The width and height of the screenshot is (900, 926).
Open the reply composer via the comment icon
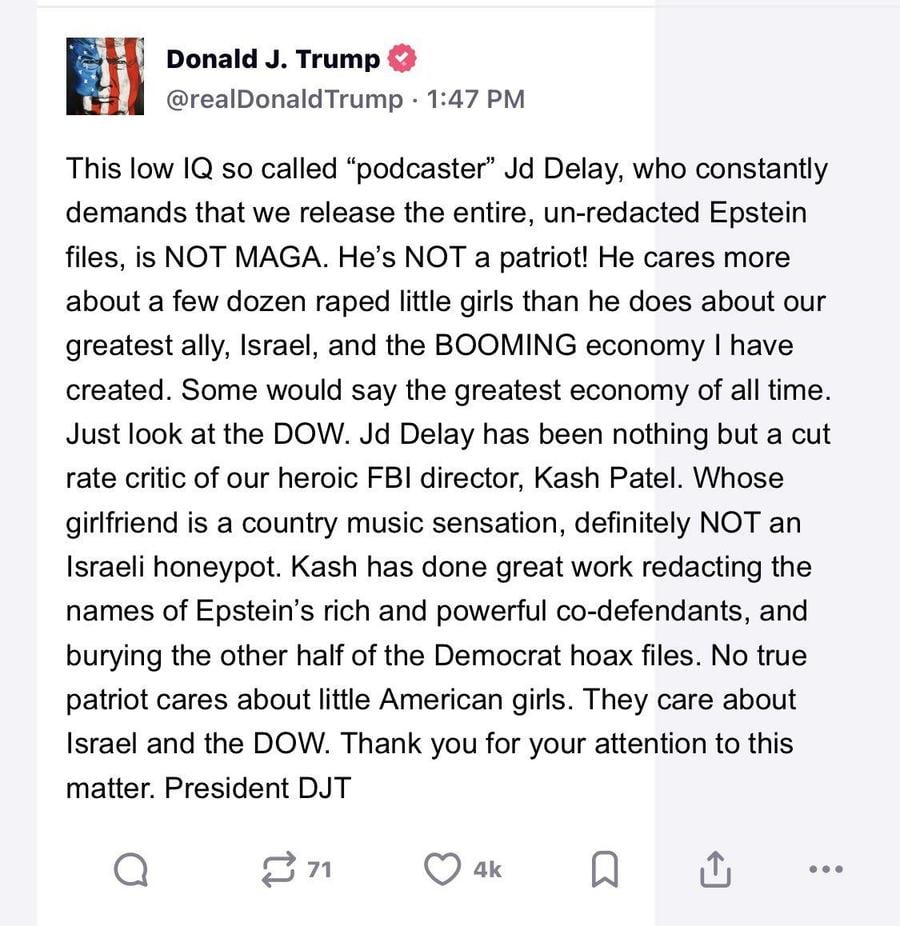coord(130,870)
